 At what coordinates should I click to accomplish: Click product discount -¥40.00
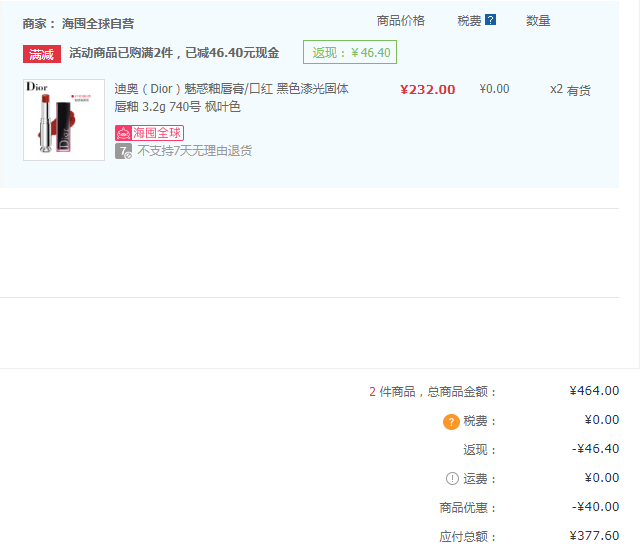point(596,507)
